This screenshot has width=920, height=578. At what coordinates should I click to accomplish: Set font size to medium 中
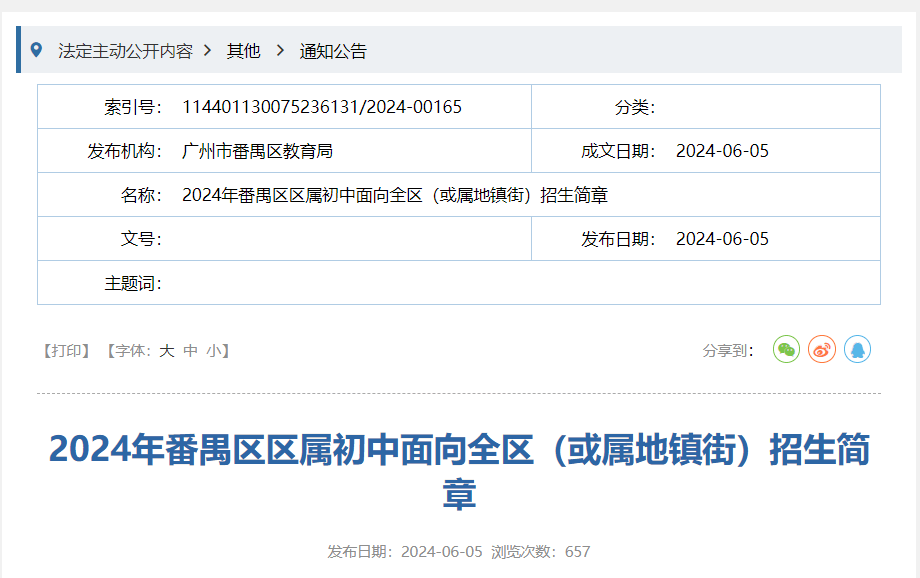(x=188, y=350)
